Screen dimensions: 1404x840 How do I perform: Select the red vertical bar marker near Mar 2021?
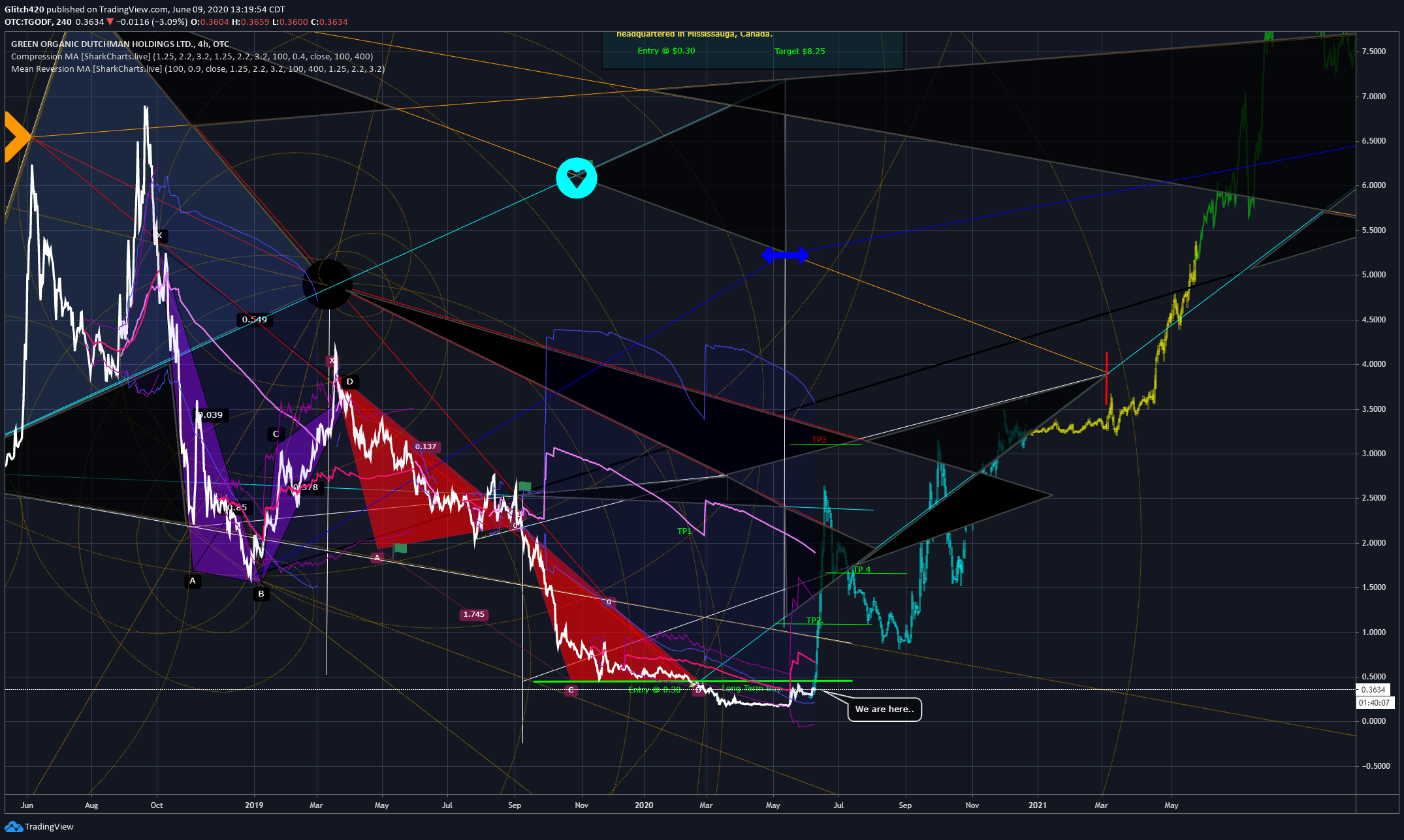point(1106,378)
